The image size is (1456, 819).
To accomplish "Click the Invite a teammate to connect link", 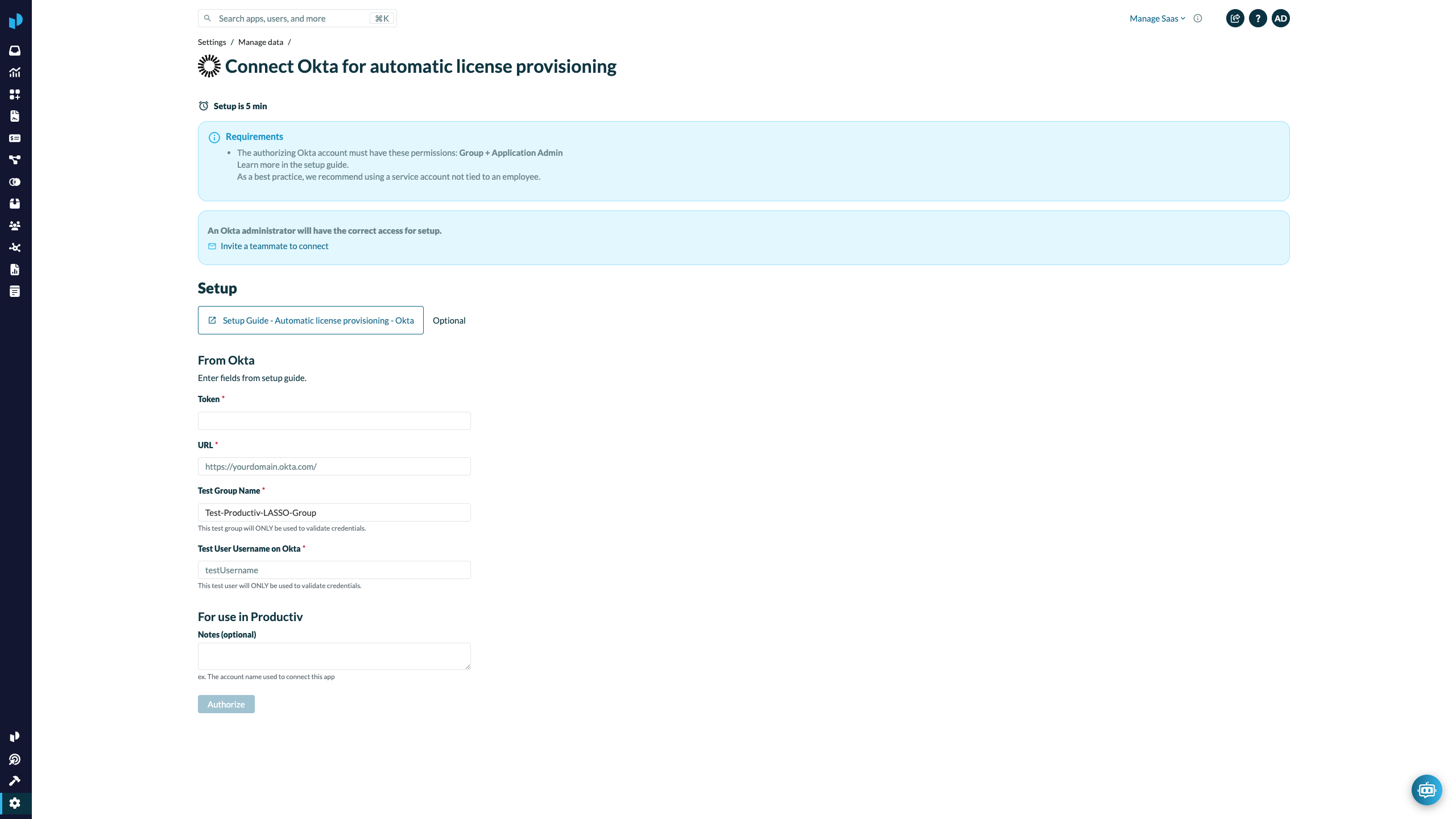I will 275,246.
